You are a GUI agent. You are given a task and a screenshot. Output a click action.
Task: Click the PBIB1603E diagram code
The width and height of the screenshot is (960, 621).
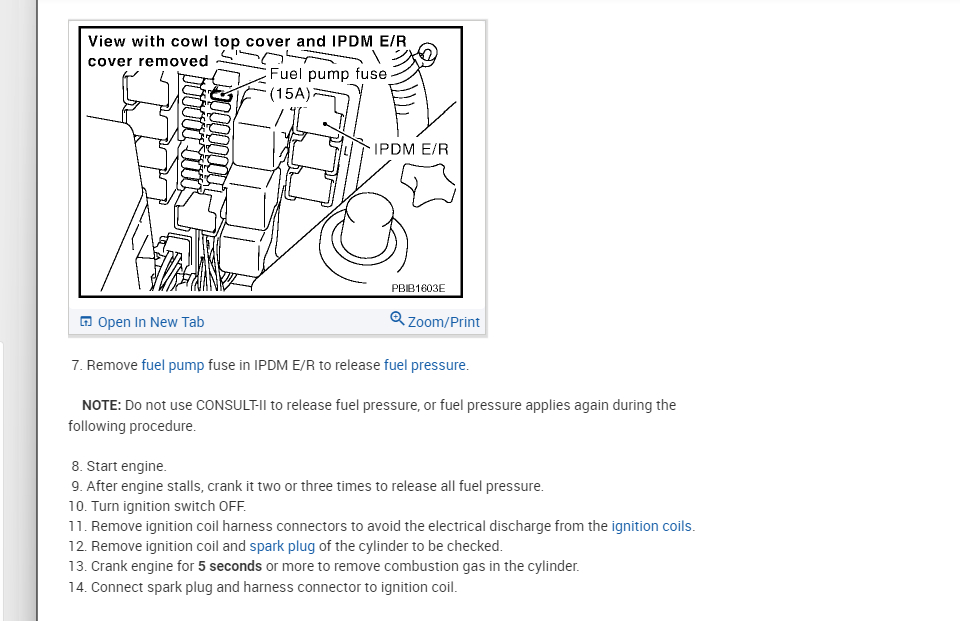(418, 288)
